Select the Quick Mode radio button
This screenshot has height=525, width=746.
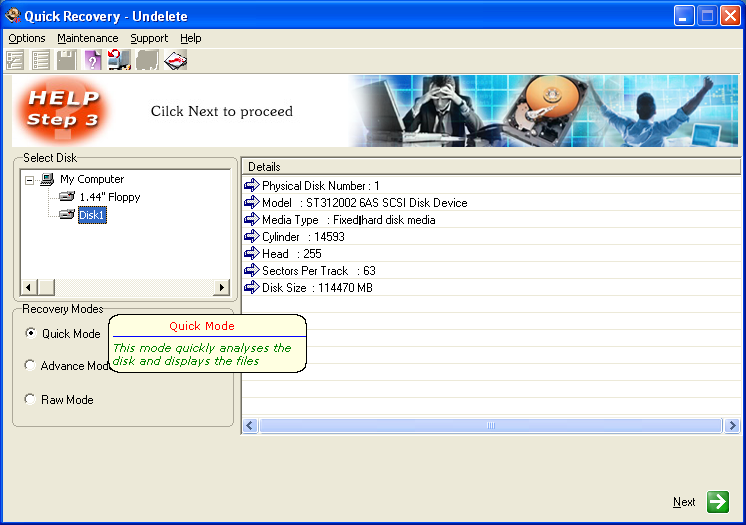point(30,333)
